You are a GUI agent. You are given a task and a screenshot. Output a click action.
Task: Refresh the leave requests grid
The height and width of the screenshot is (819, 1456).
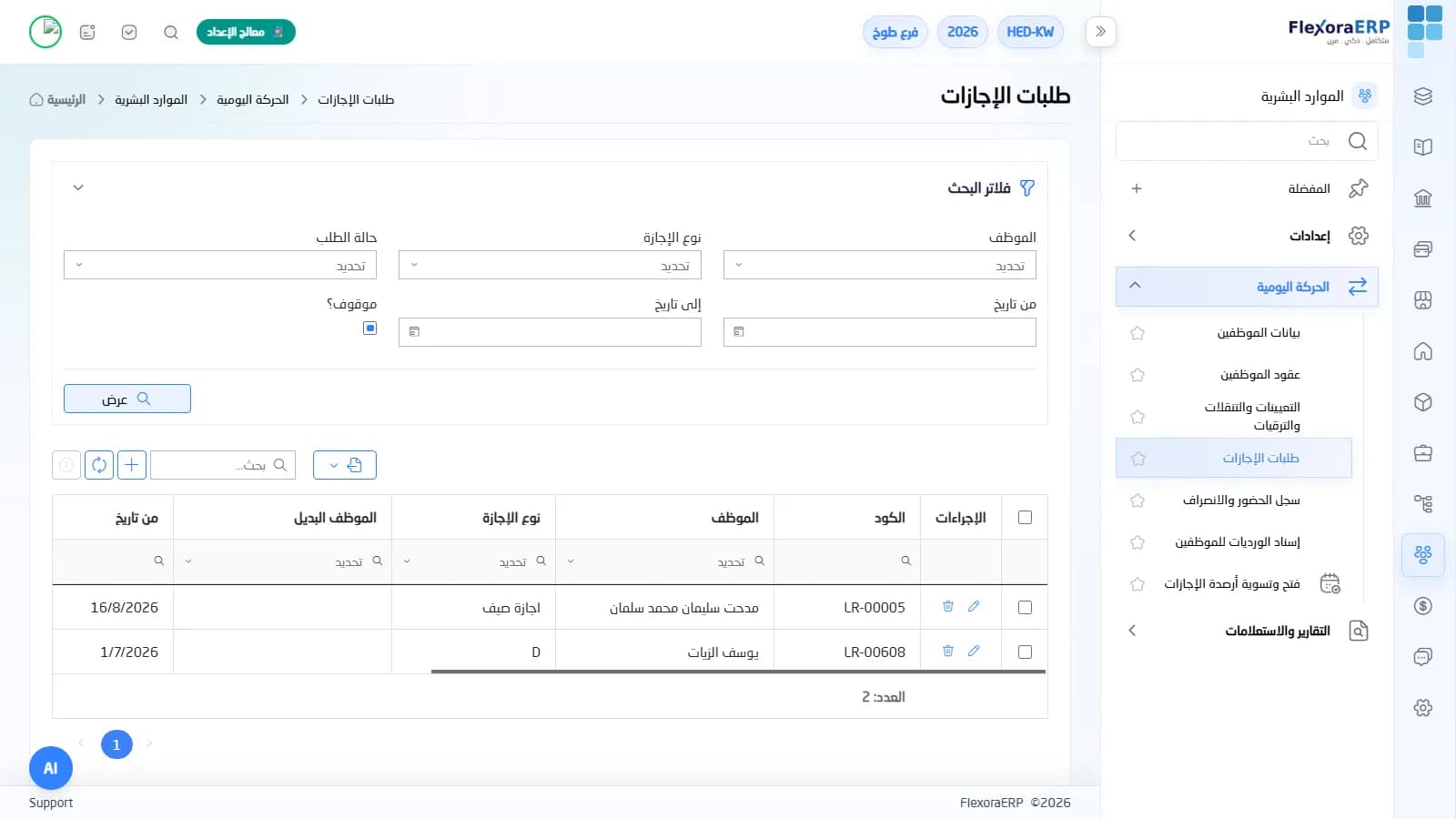(x=99, y=465)
